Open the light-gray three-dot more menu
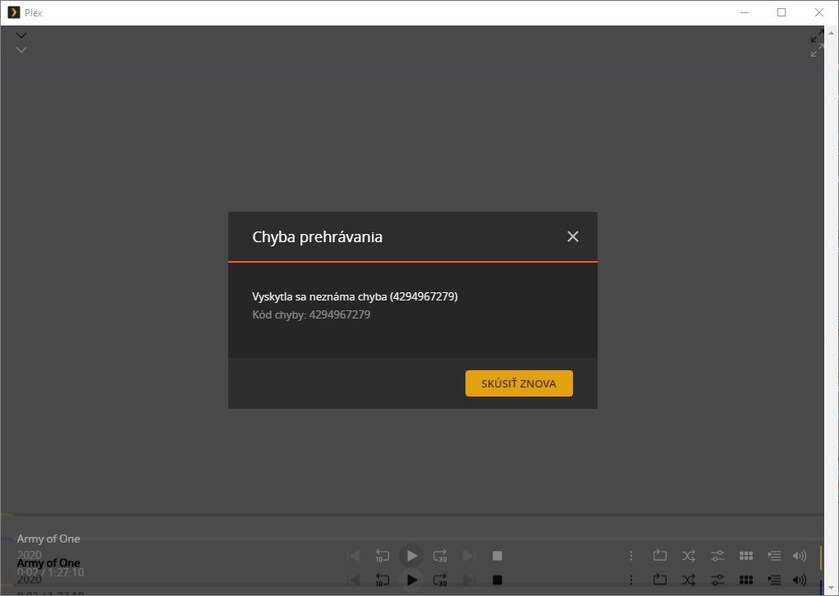This screenshot has width=839, height=596. (x=631, y=556)
